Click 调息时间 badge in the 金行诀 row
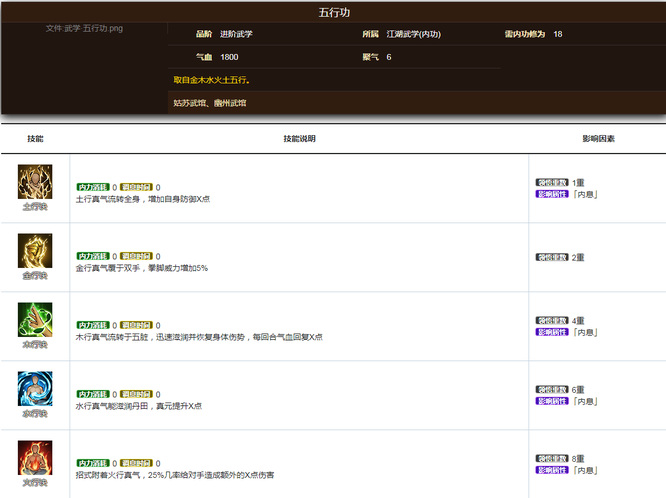This screenshot has width=666, height=498. pyautogui.click(x=137, y=256)
